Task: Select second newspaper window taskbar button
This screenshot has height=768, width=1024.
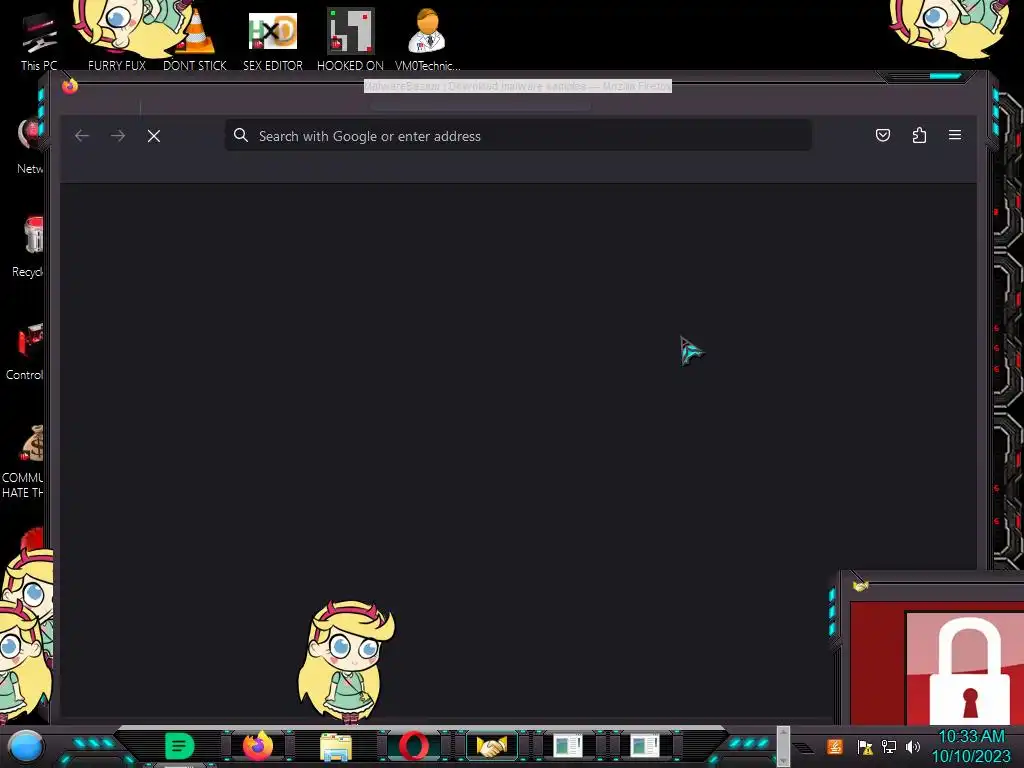Action: [645, 746]
